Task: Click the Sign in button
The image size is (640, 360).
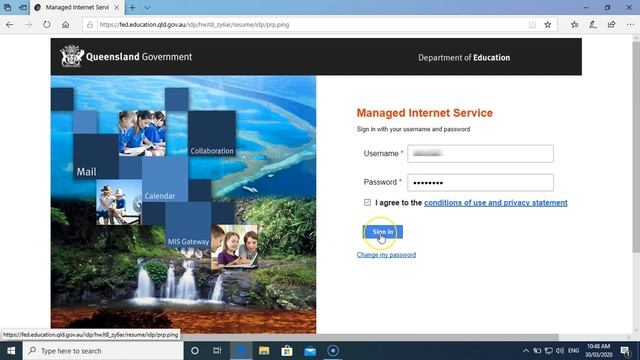Action: click(382, 232)
